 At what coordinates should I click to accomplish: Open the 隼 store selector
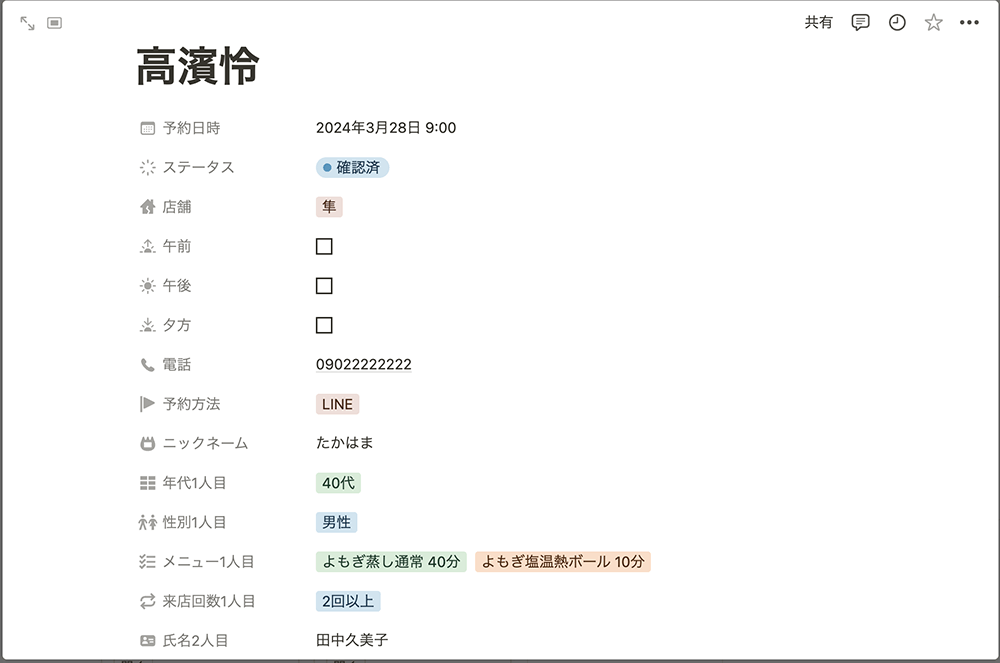click(329, 207)
